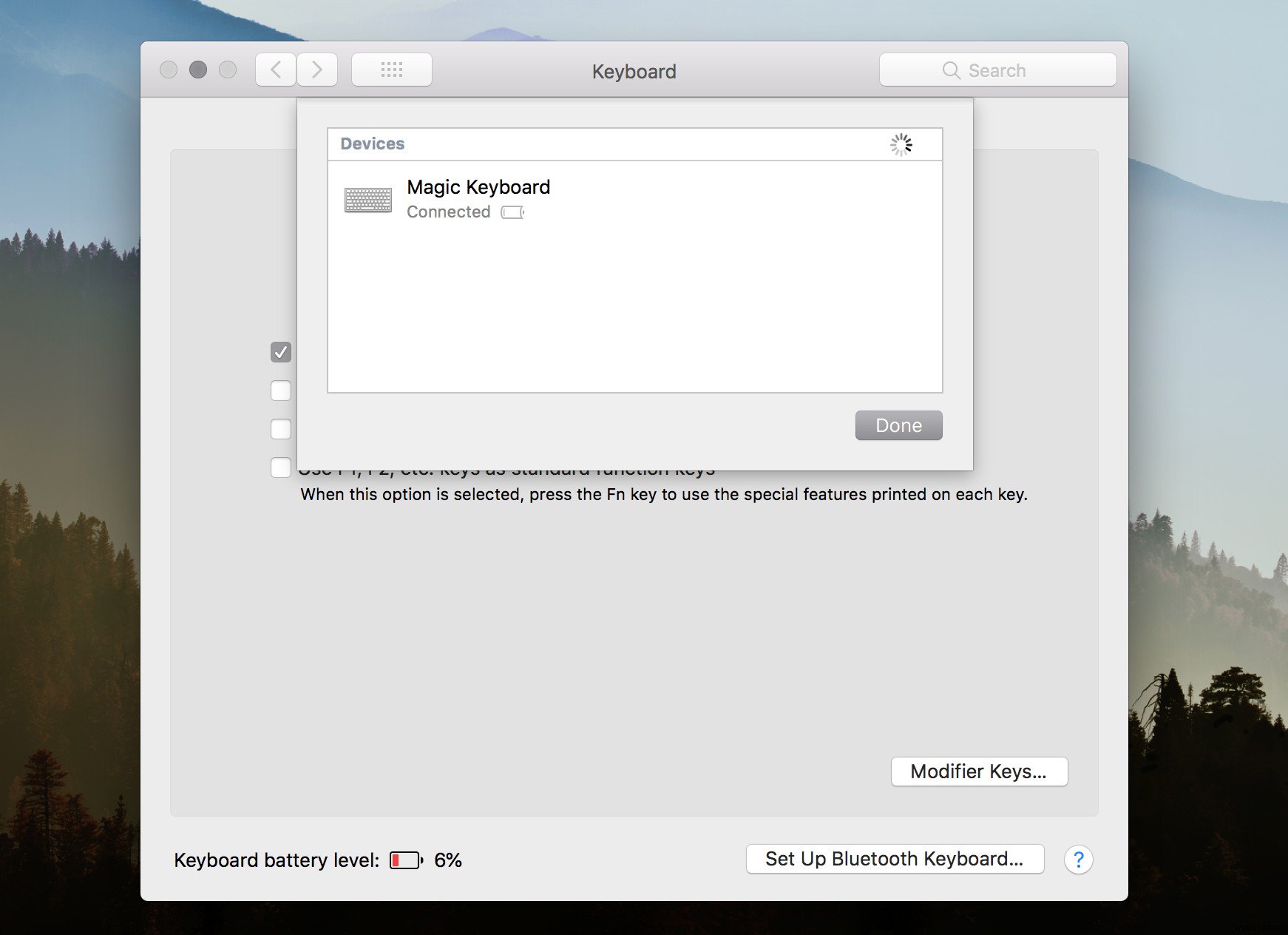Screen dimensions: 1288x935
Task: Click the Connected status text
Action: click(449, 212)
